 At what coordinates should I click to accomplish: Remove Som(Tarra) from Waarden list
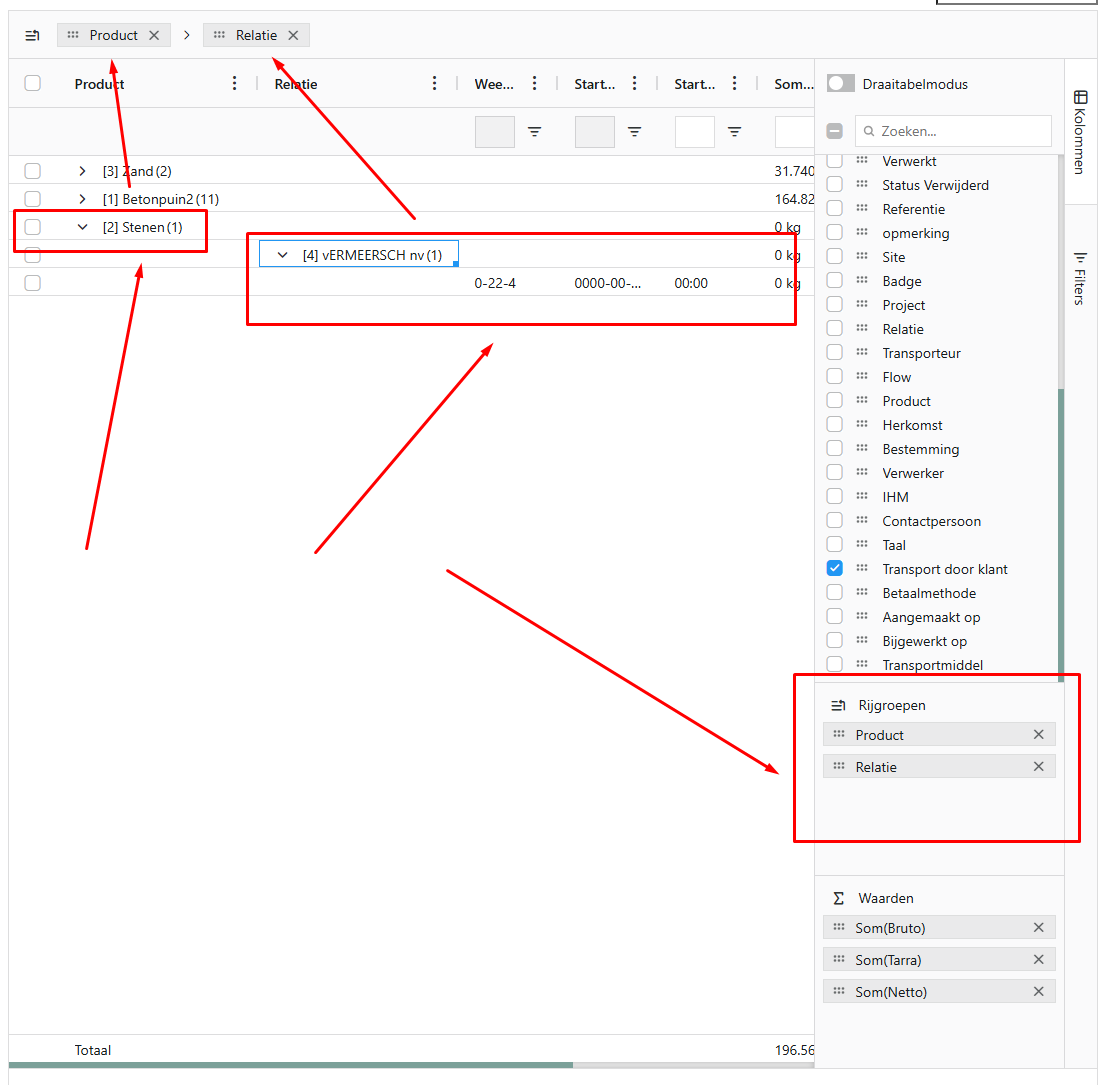click(x=1038, y=960)
